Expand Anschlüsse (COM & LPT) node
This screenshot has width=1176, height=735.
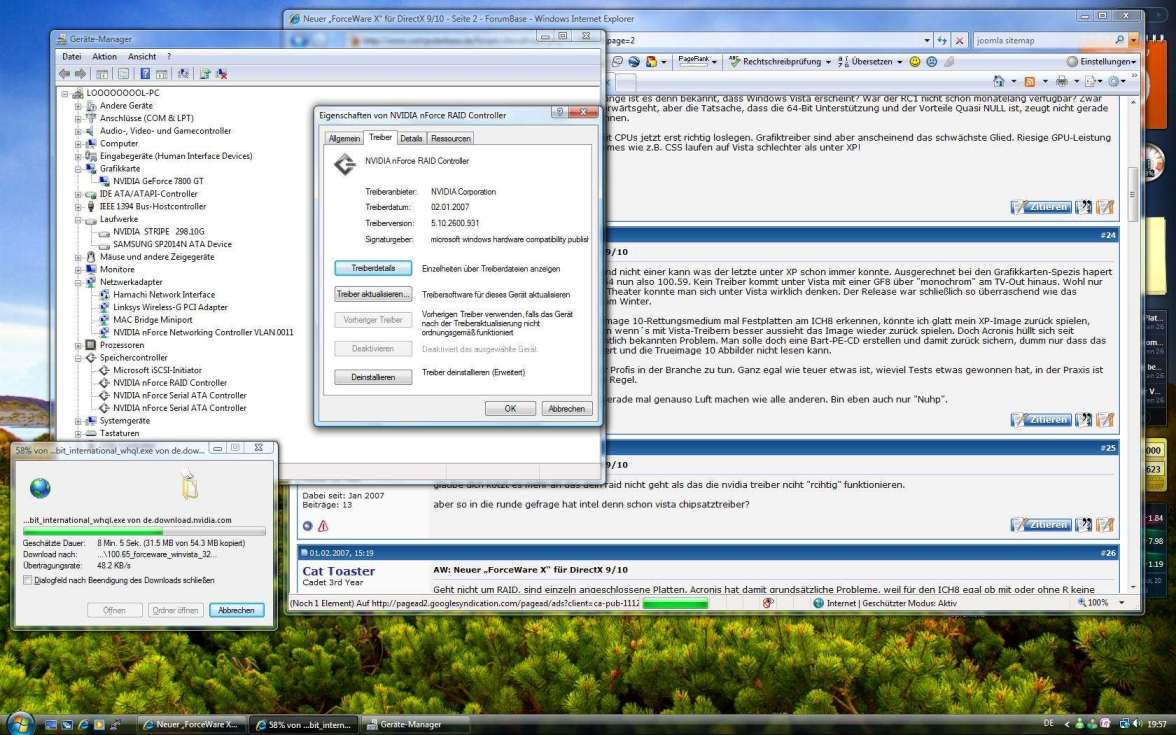[x=78, y=118]
